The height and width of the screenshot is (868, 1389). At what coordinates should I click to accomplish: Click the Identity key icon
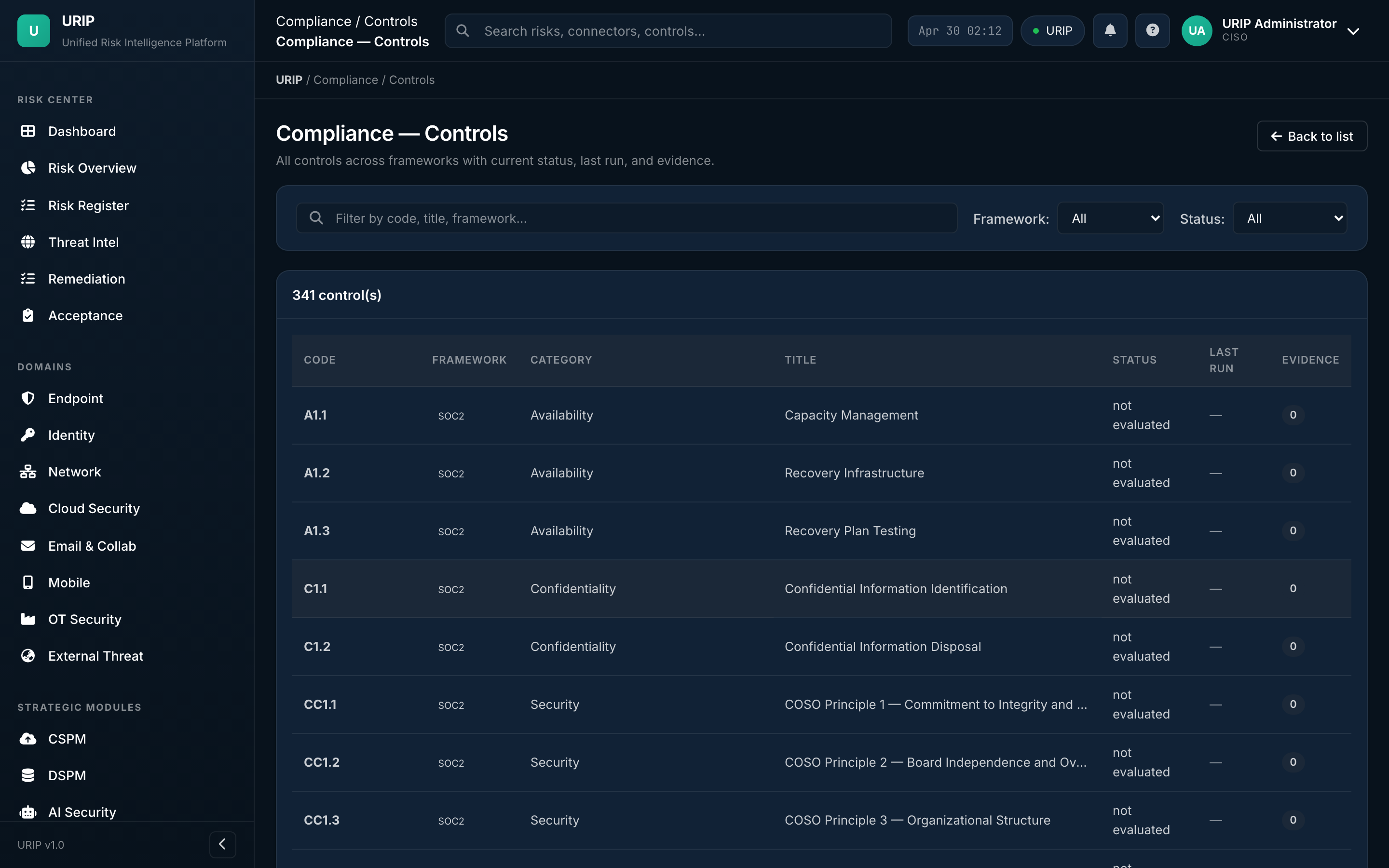point(27,434)
